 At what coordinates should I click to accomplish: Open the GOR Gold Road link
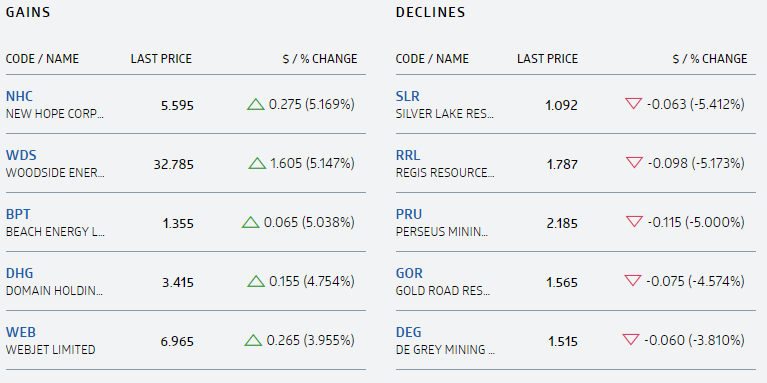click(x=409, y=273)
